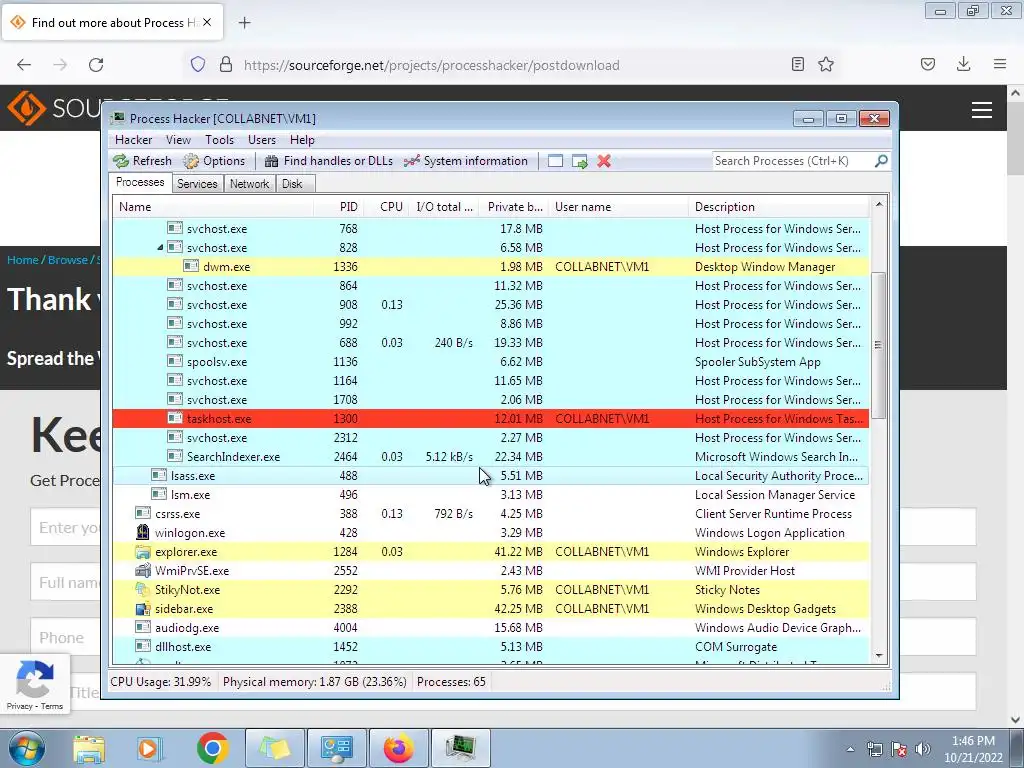Open the View menu
The width and height of the screenshot is (1024, 768).
tap(178, 140)
